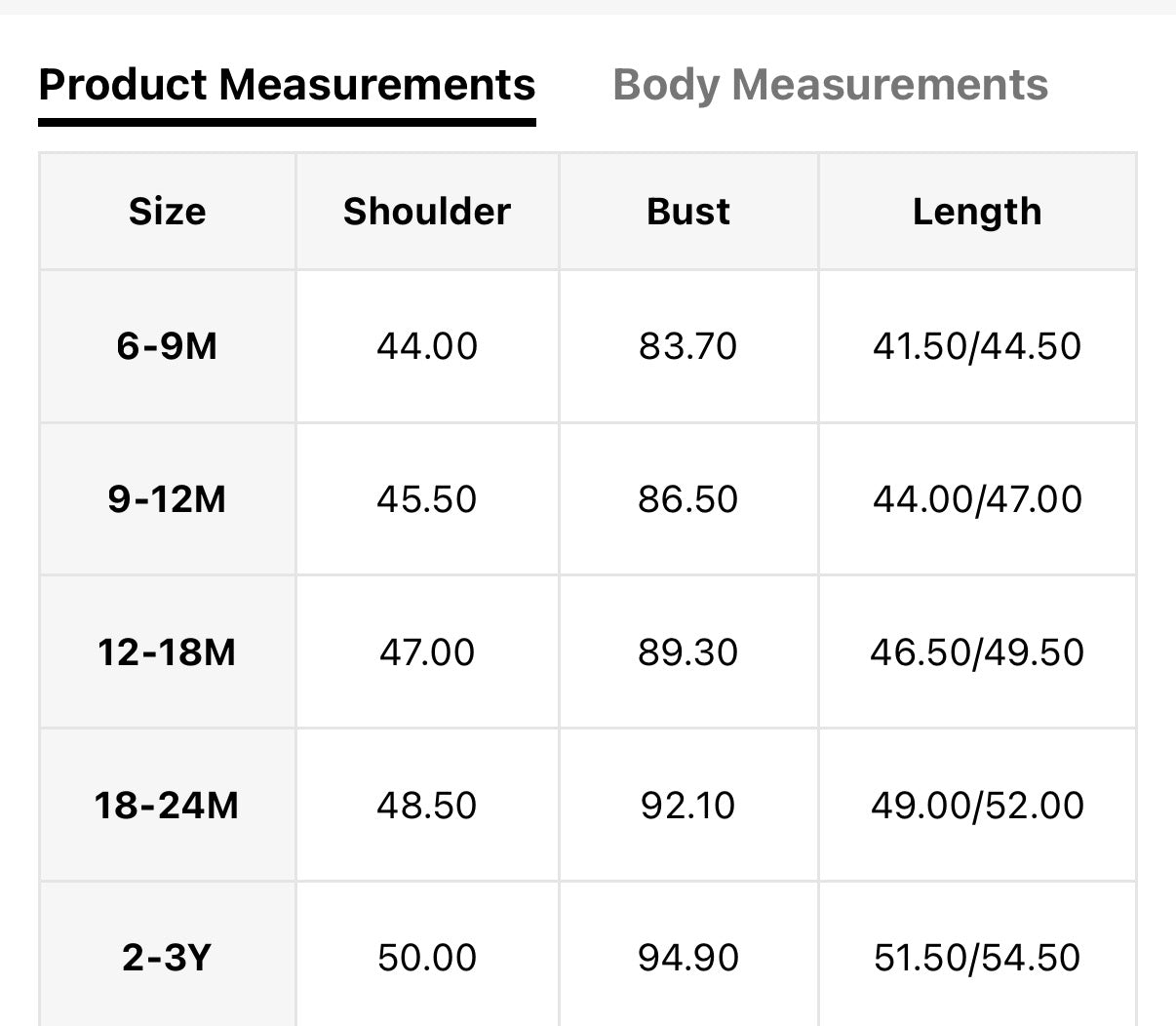Click the 46.50/49.50 length value
Viewport: 1176px width, 1026px height.
click(977, 651)
